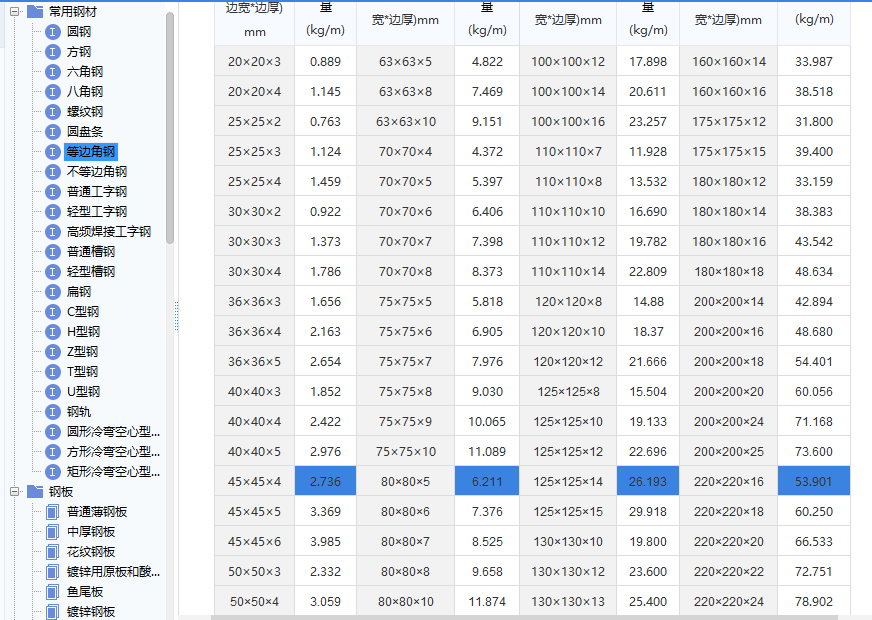Click the weight value 78.902
Viewport: 872px width, 620px height.
[814, 601]
